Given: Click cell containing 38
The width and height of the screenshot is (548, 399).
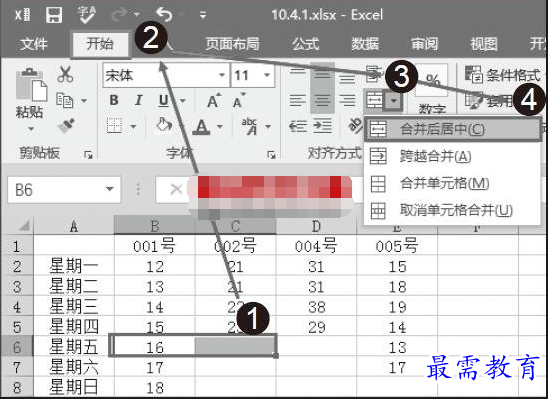Looking at the screenshot, I should pyautogui.click(x=316, y=307).
